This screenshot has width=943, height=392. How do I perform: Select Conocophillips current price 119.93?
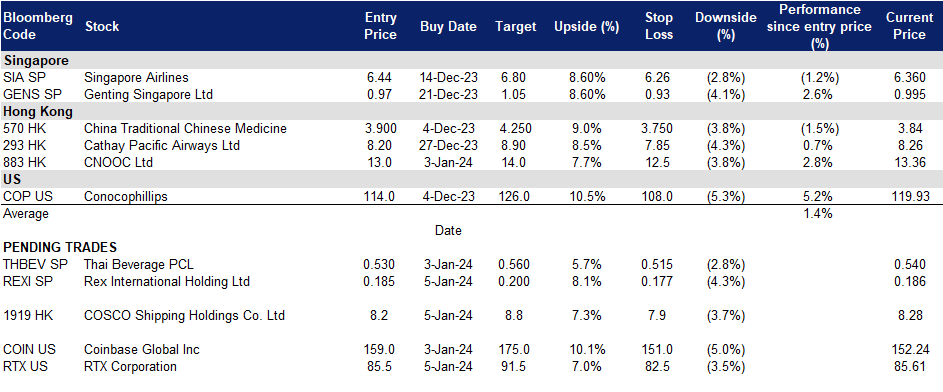click(x=910, y=196)
